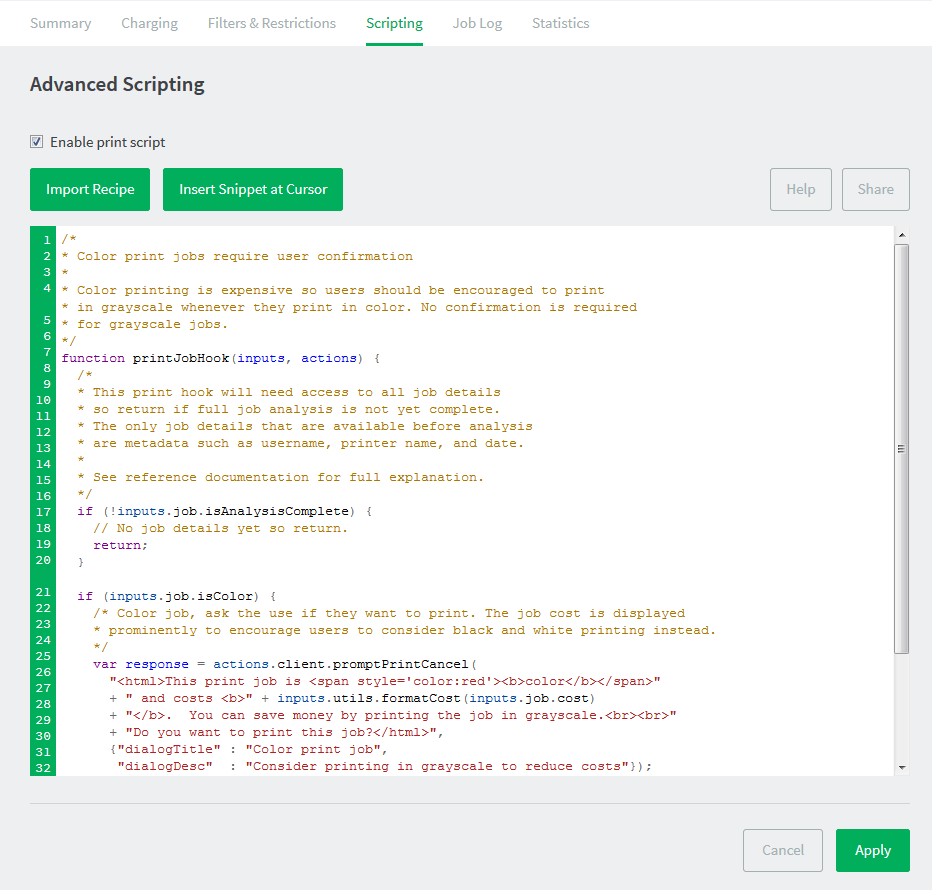
Task: Click '* for grayscale jobs.' comment line
Action: (144, 325)
